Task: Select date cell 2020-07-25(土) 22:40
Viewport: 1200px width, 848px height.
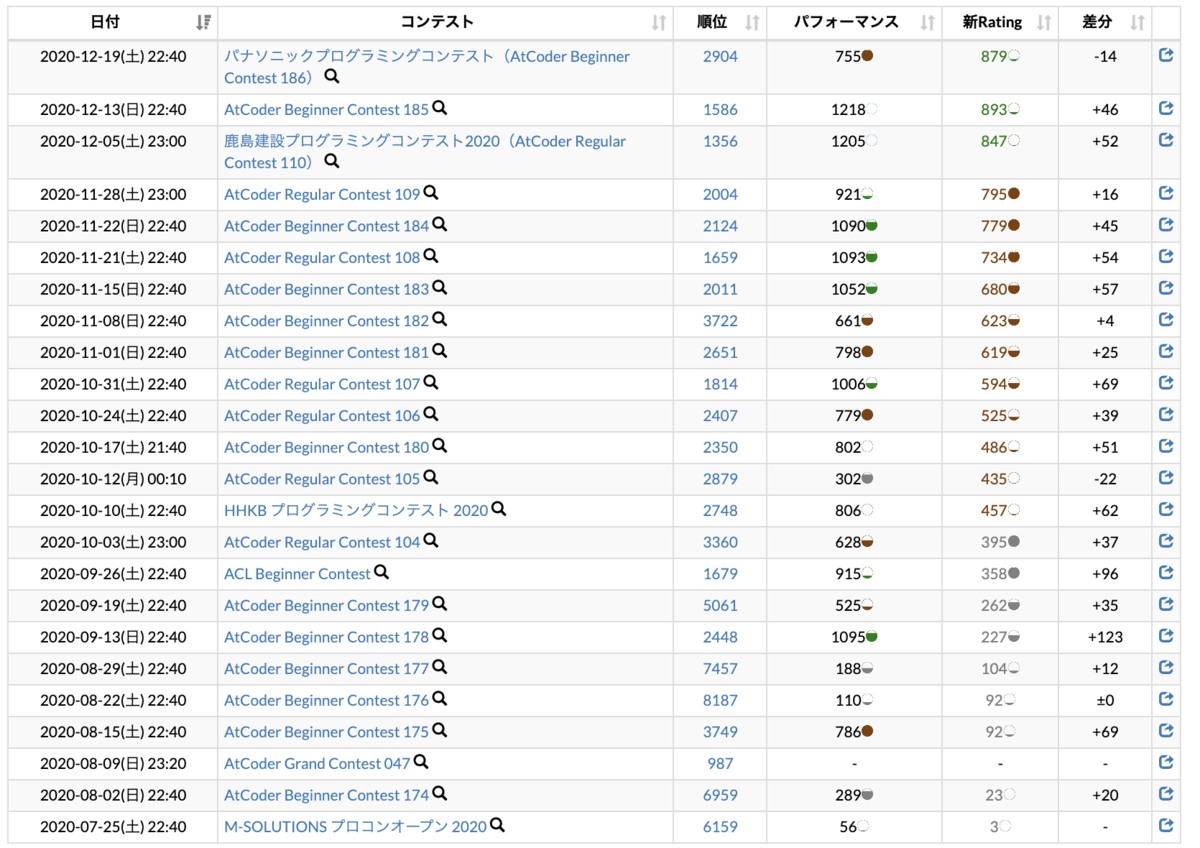Action: point(113,827)
